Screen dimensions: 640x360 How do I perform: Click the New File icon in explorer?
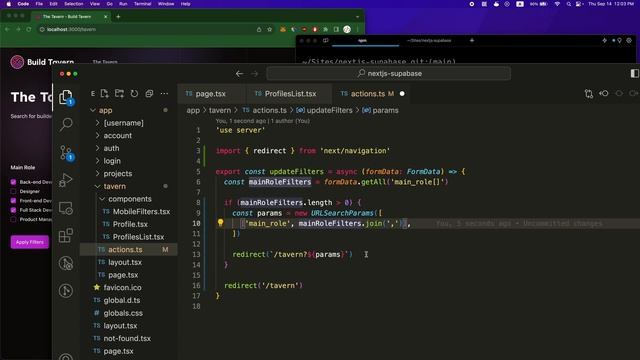coord(104,93)
